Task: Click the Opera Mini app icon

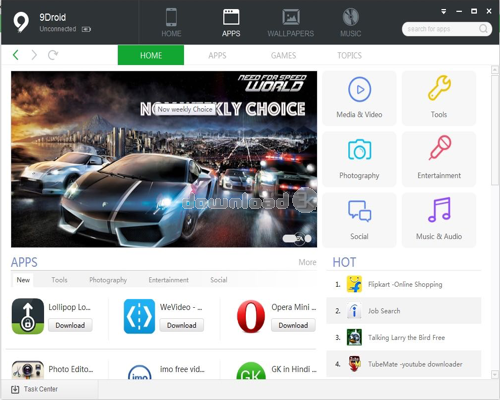Action: pos(251,316)
